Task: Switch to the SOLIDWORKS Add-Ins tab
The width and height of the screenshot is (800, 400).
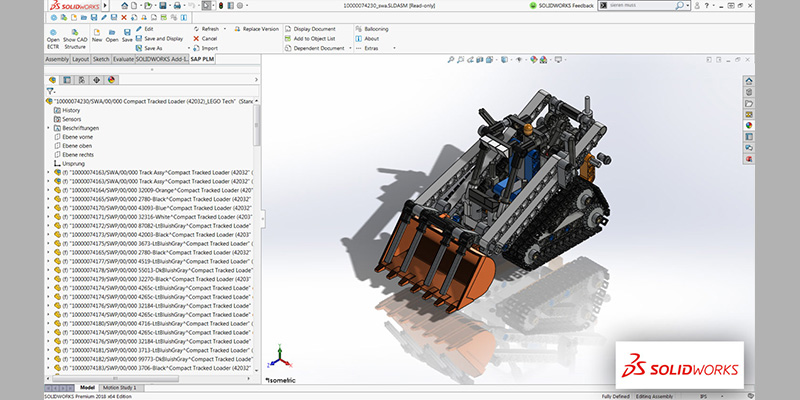Action: click(x=161, y=59)
